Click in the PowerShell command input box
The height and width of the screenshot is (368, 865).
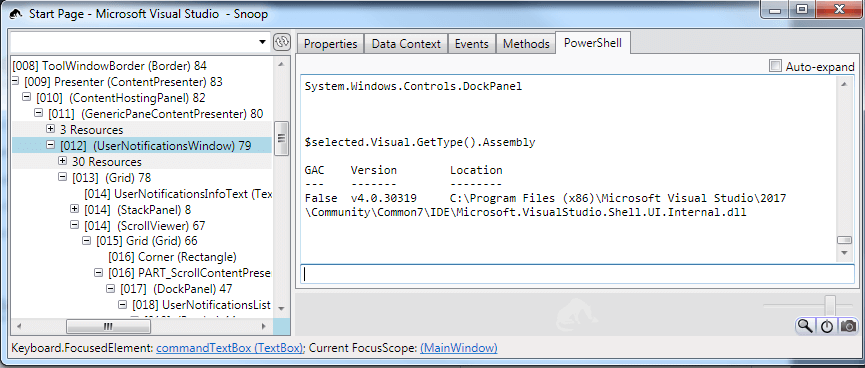(x=577, y=274)
